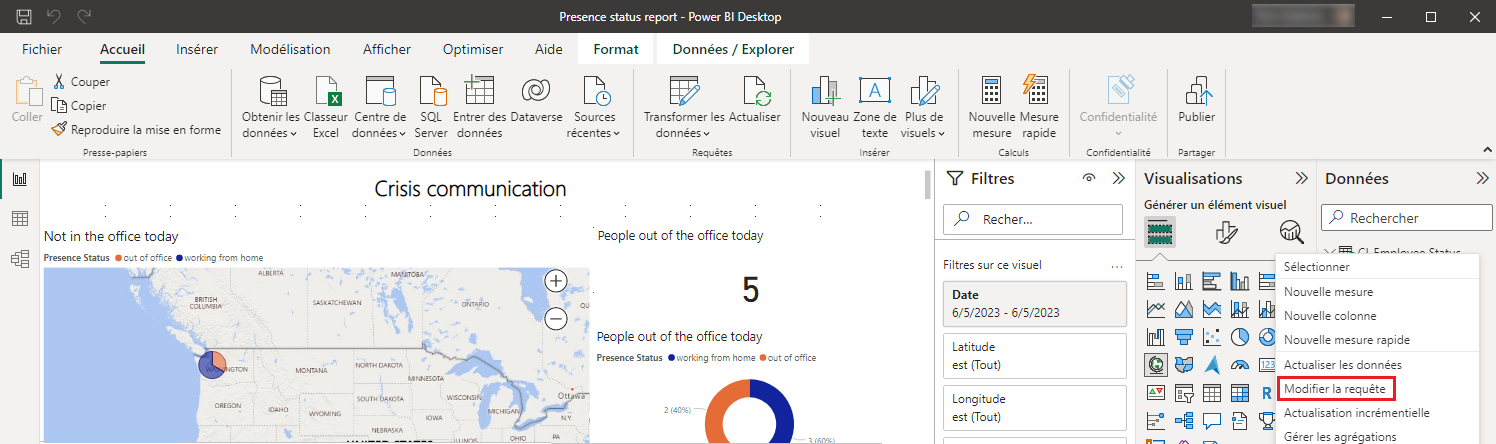Image resolution: width=1496 pixels, height=444 pixels.
Task: Zoom out on the map visual
Action: [556, 318]
